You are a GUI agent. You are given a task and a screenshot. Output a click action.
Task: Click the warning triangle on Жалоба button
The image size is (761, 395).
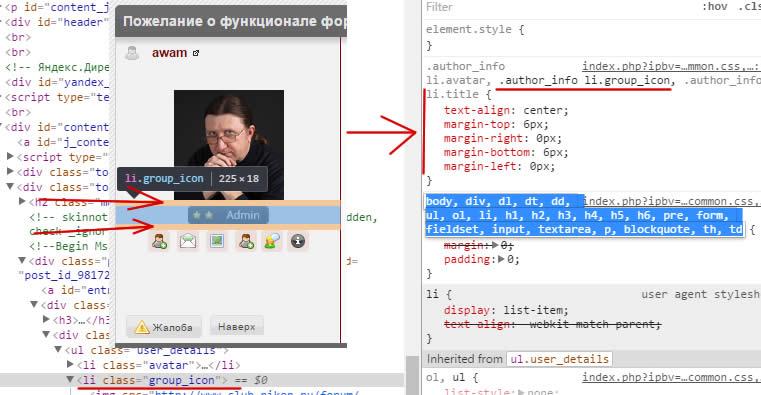tap(142, 327)
